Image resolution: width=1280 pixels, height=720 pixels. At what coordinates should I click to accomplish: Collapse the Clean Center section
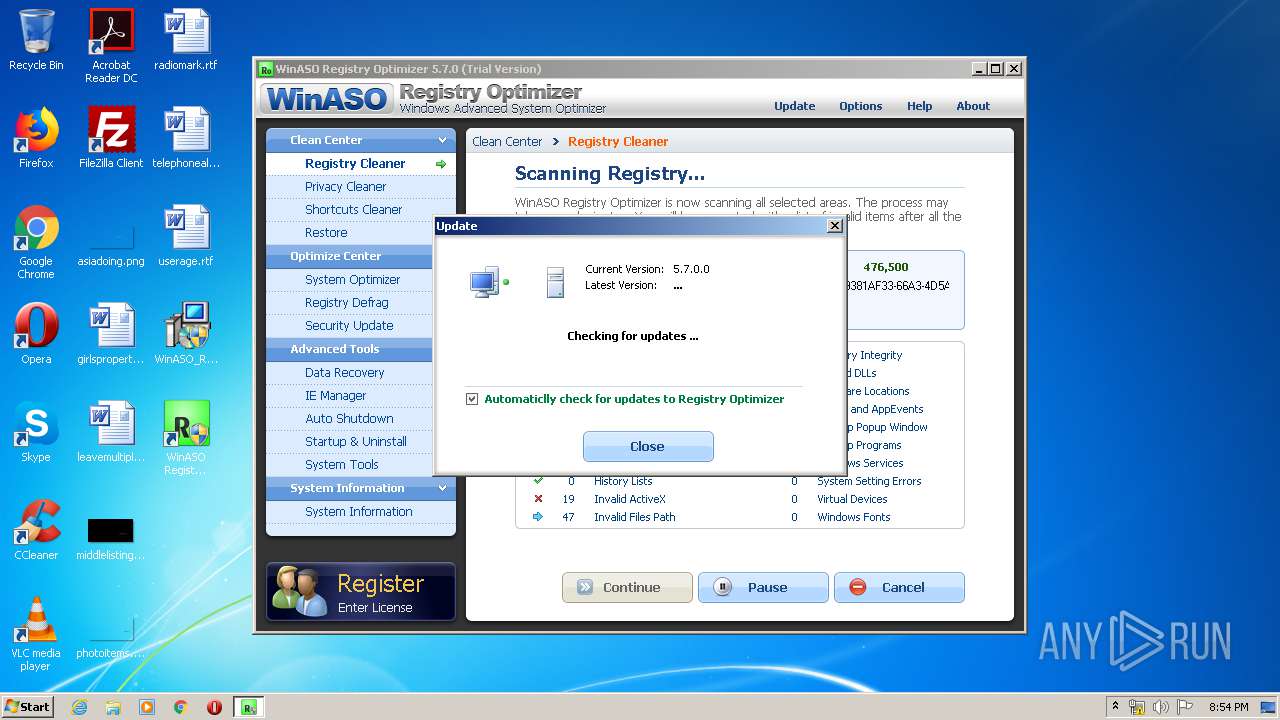[443, 140]
